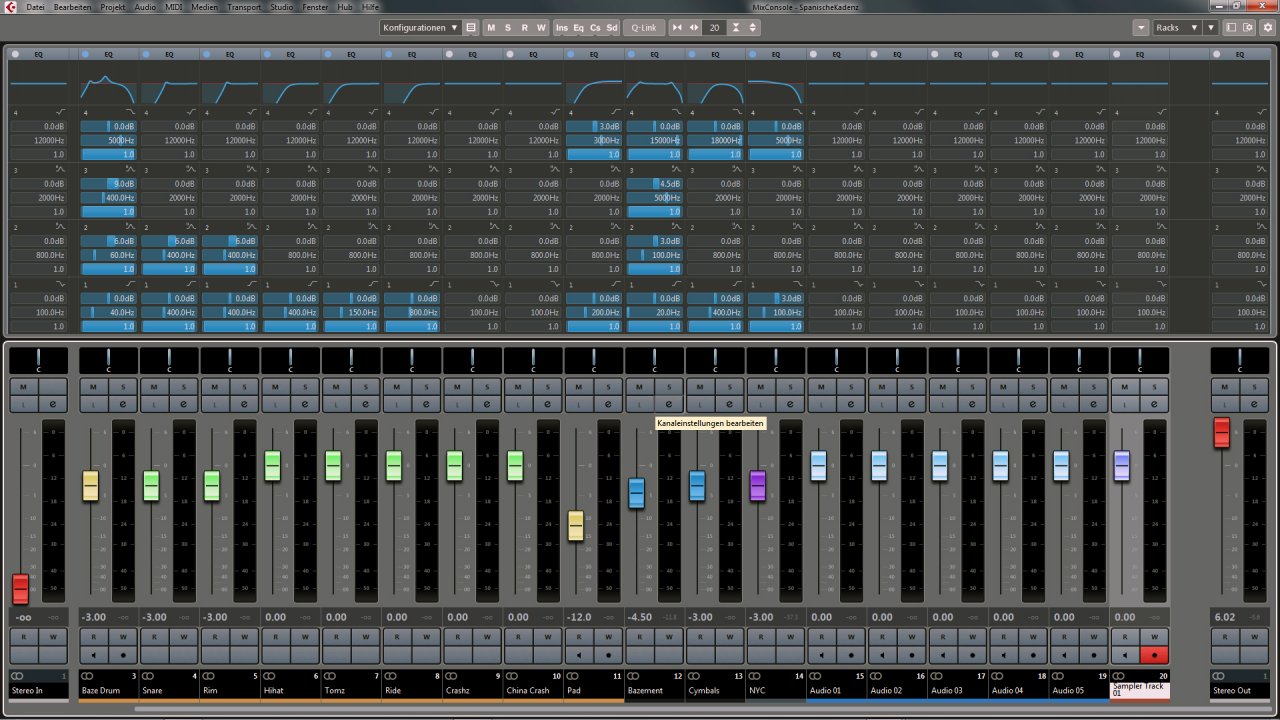This screenshot has height=720, width=1280.
Task: Open the Konfigurationen dropdown
Action: [421, 28]
